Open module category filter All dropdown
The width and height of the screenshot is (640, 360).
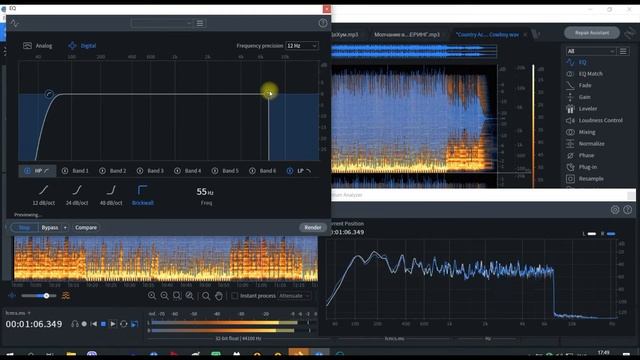(590, 51)
